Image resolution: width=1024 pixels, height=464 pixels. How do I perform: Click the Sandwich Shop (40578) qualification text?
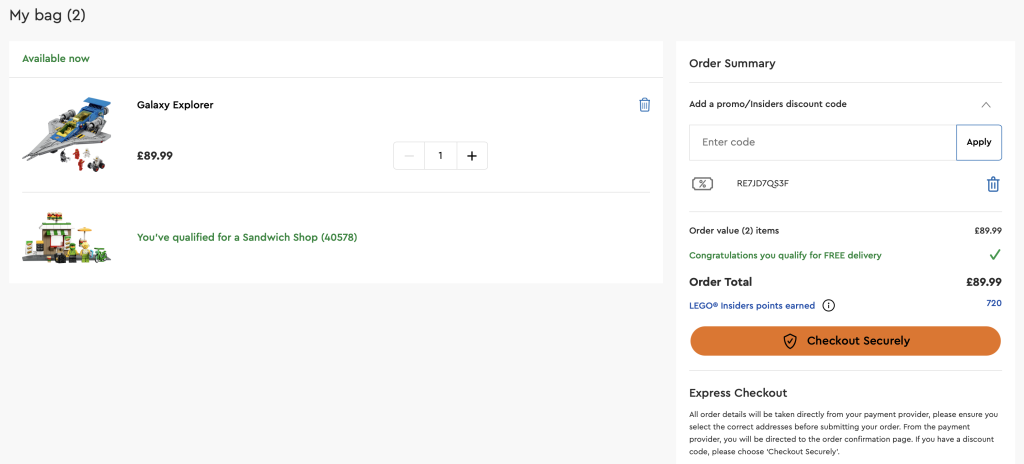[247, 237]
